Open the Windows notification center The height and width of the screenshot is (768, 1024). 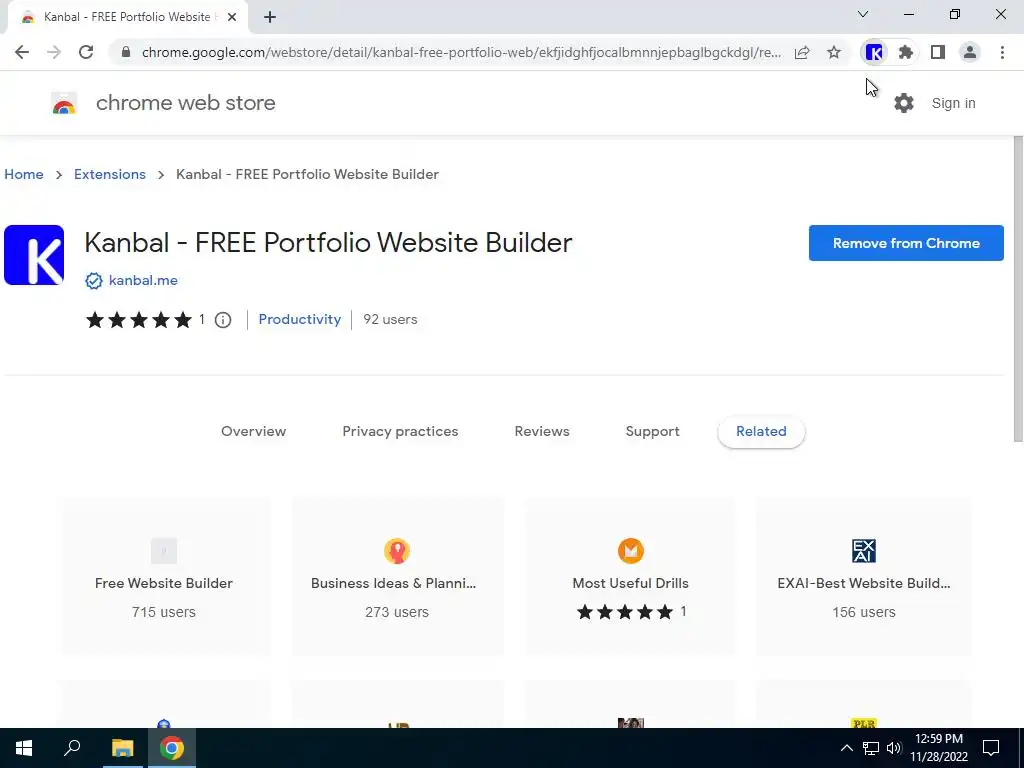point(991,748)
